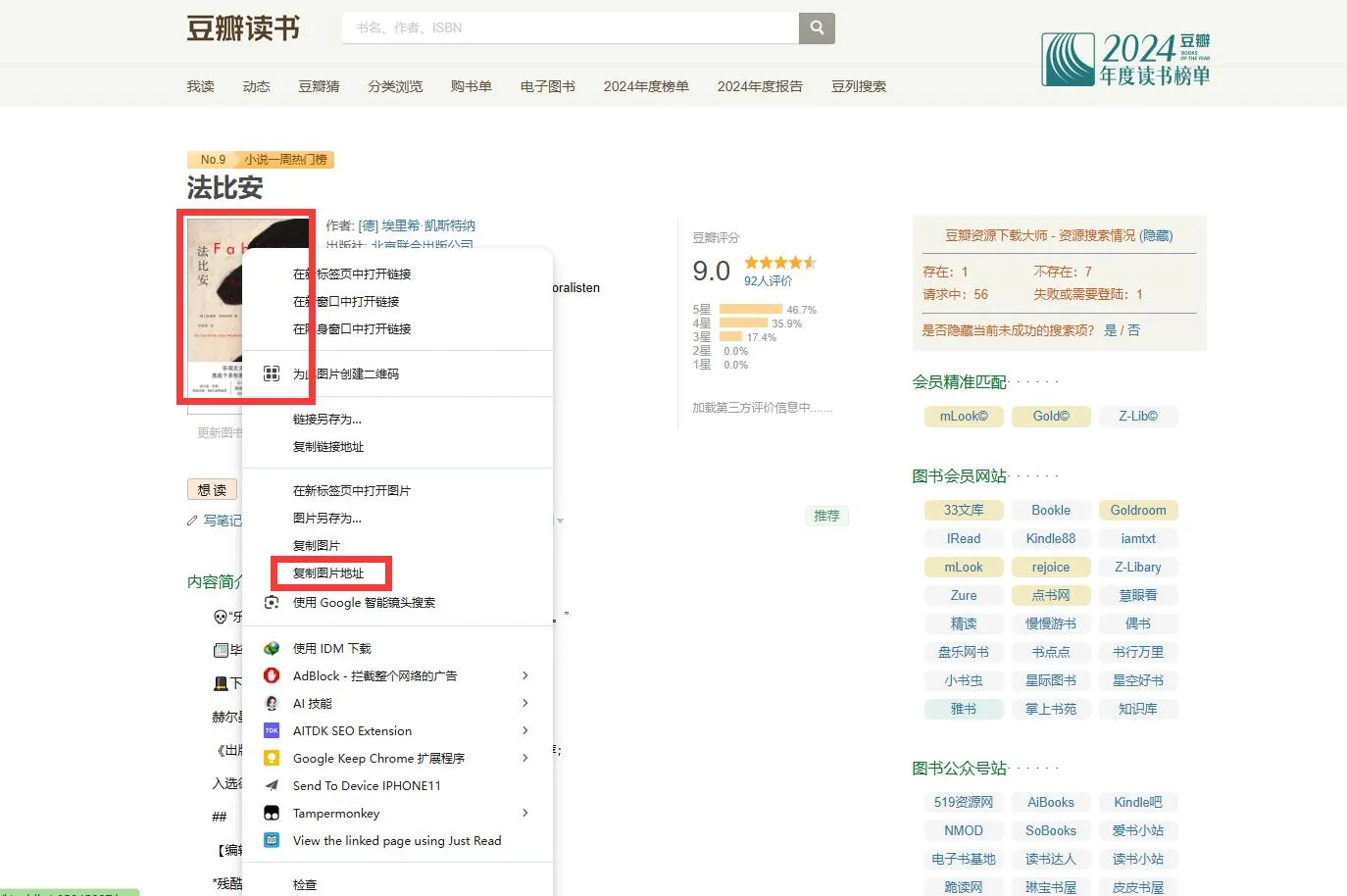Click 是 to hide unsuccessful searches

pos(1111,330)
